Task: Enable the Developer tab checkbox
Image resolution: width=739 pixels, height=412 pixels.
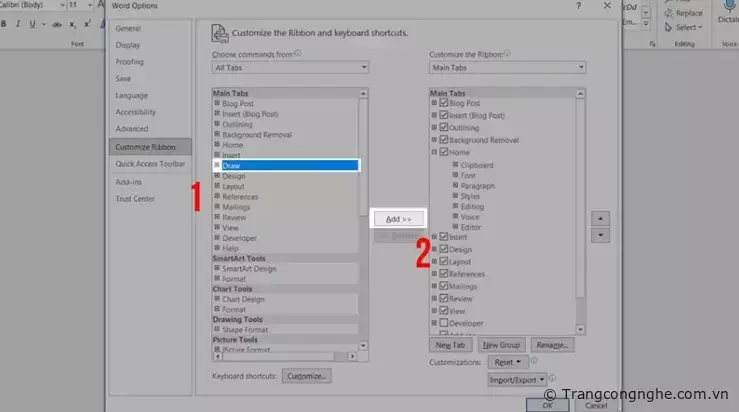Action: [444, 323]
